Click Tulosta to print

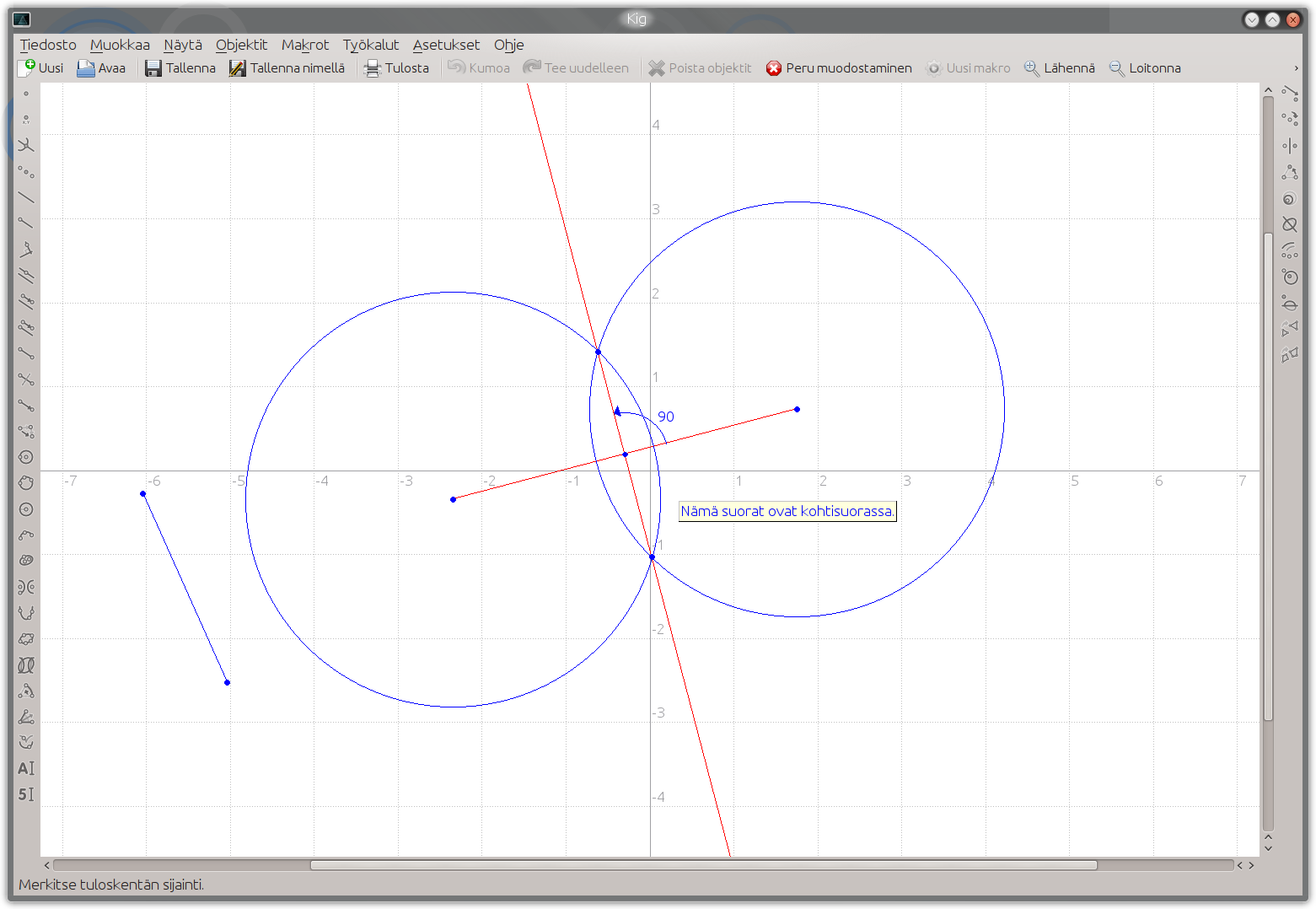(396, 68)
